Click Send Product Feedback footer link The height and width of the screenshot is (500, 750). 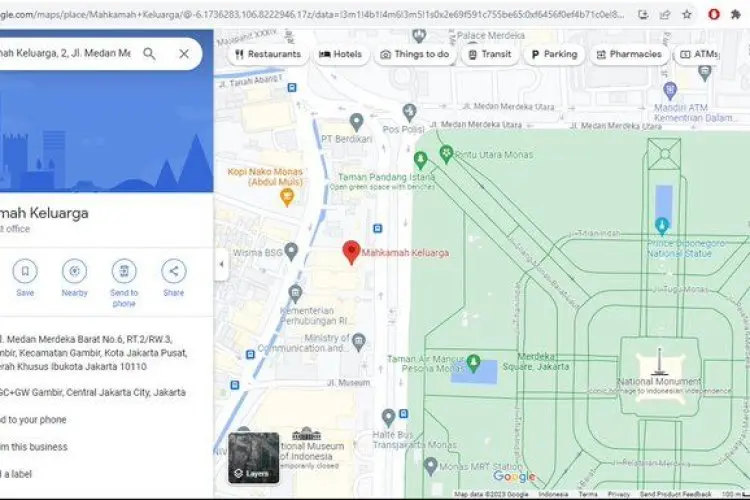click(675, 494)
